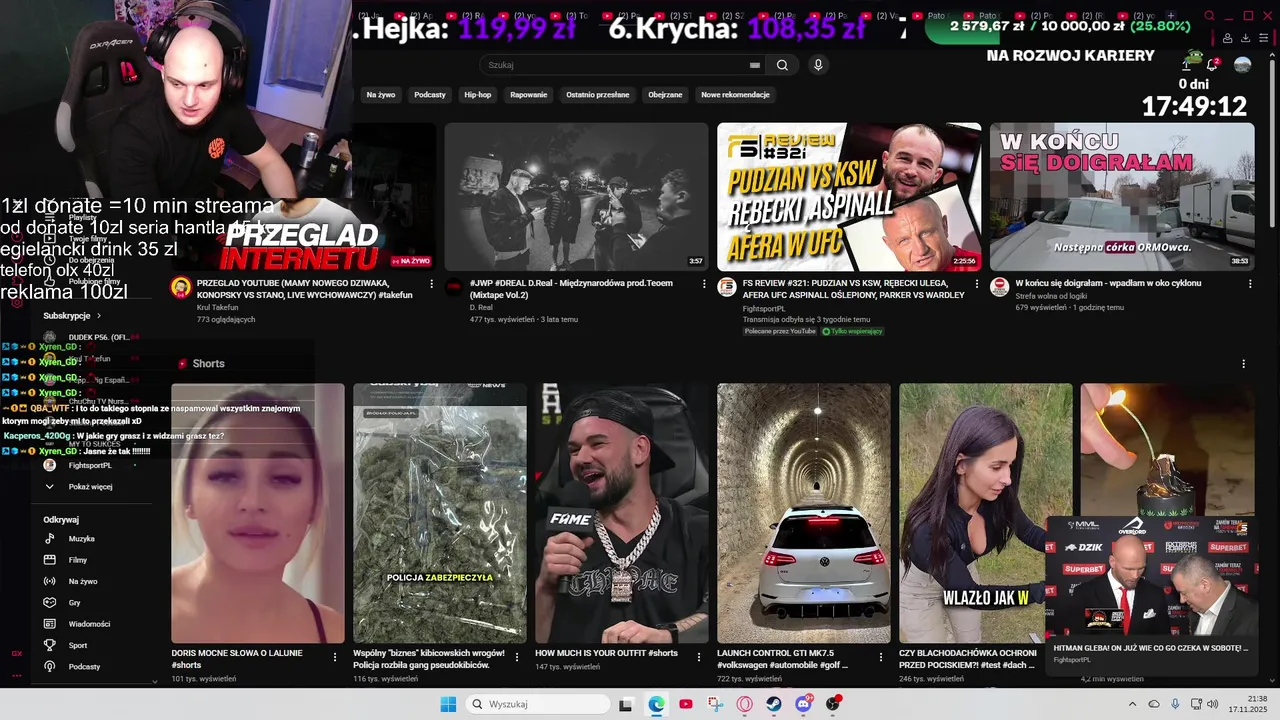Open Na żywo in the Odkrywaj sidebar
The height and width of the screenshot is (720, 1280).
[x=82, y=581]
